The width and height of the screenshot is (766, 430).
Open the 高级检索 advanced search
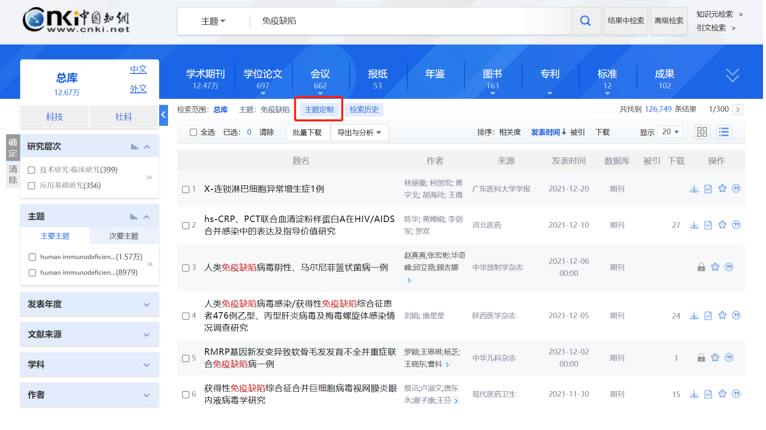pyautogui.click(x=669, y=21)
